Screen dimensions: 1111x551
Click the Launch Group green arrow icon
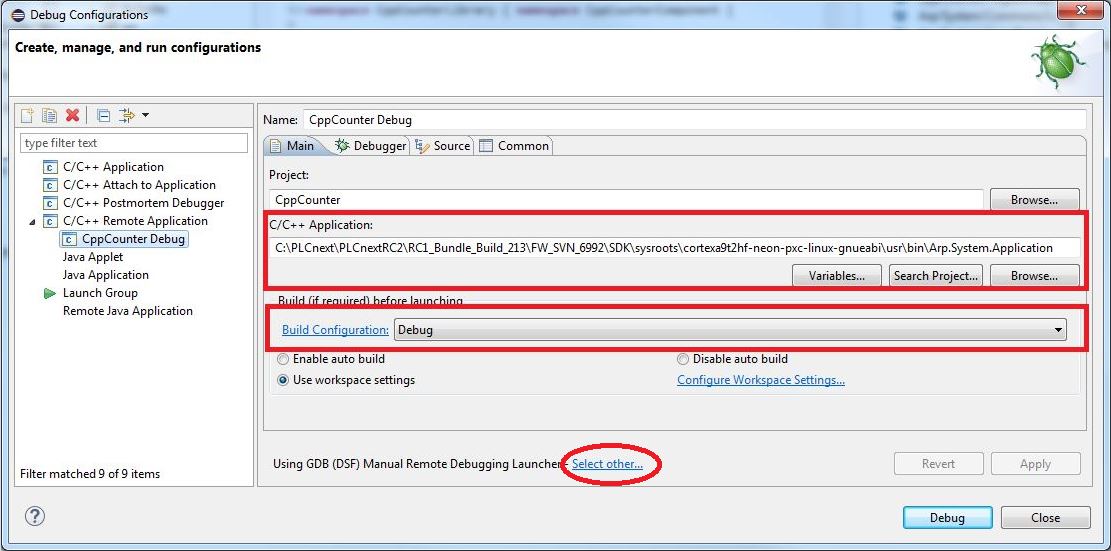point(50,293)
